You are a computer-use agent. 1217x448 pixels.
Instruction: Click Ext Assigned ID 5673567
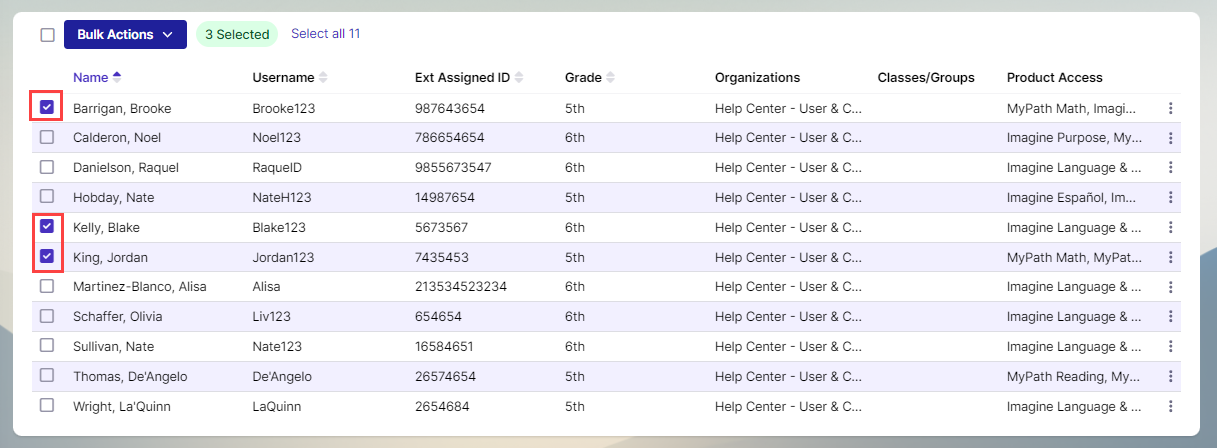442,228
